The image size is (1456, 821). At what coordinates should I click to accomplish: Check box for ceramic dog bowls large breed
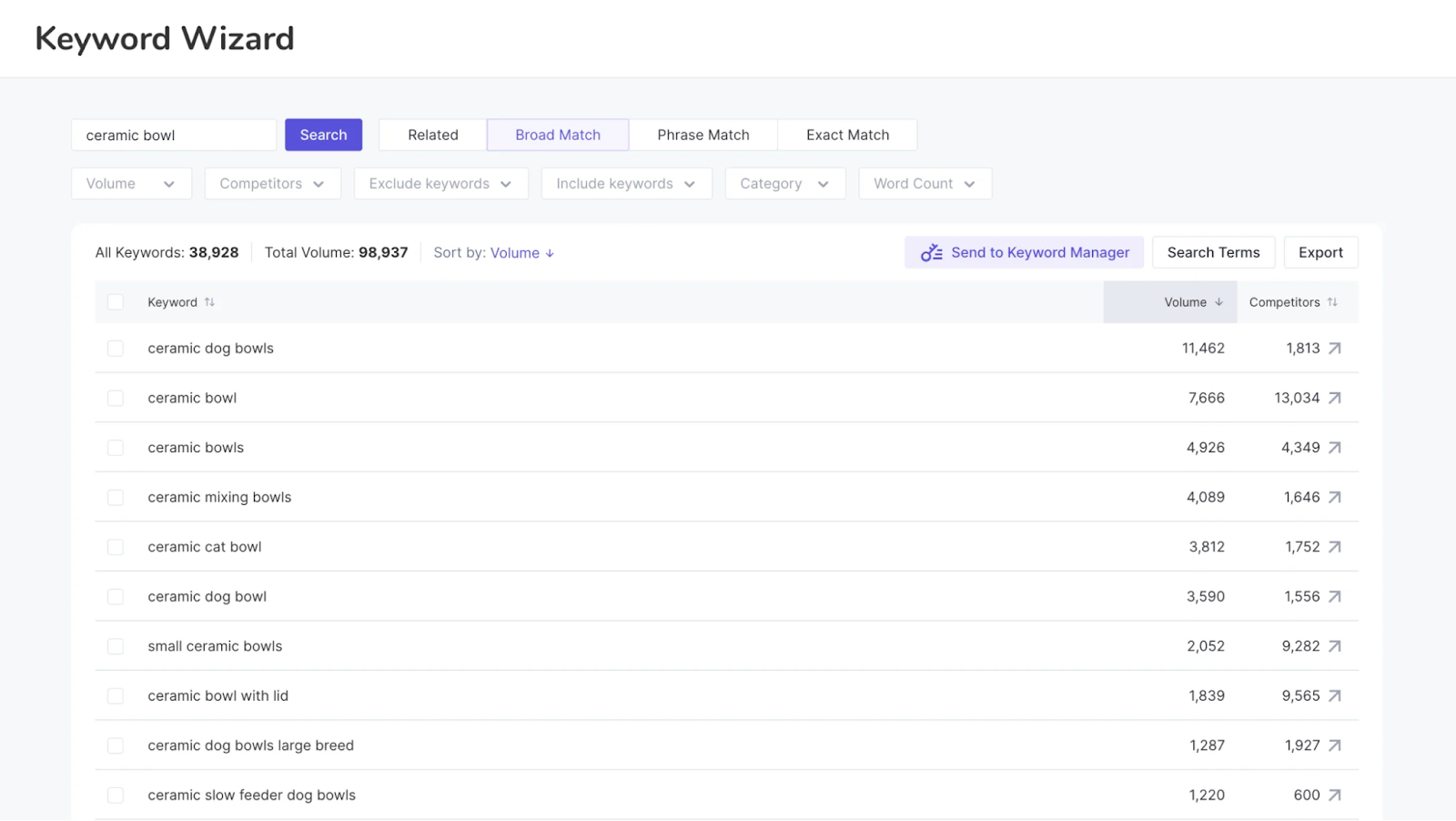click(x=116, y=745)
